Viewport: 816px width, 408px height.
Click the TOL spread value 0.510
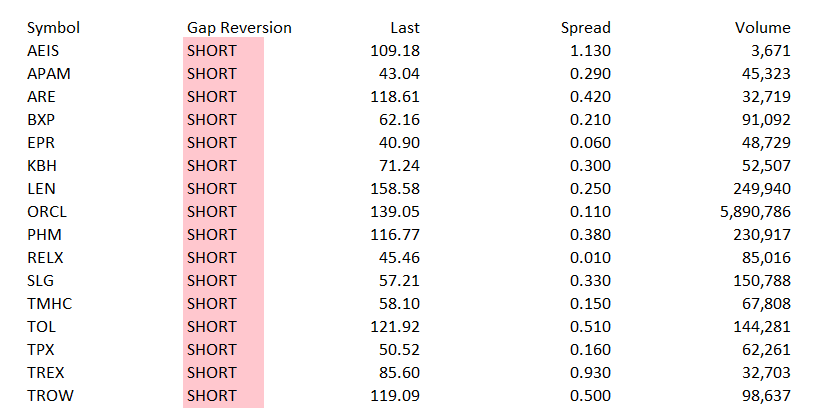click(590, 327)
